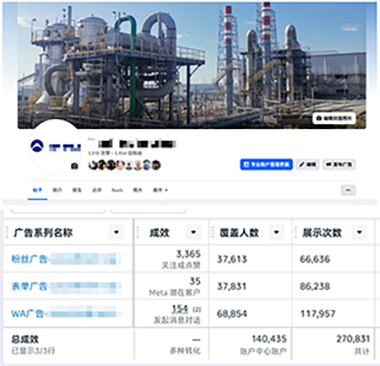The height and width of the screenshot is (366, 380).
Task: Click the underlined 154 result value
Action: pyautogui.click(x=180, y=309)
